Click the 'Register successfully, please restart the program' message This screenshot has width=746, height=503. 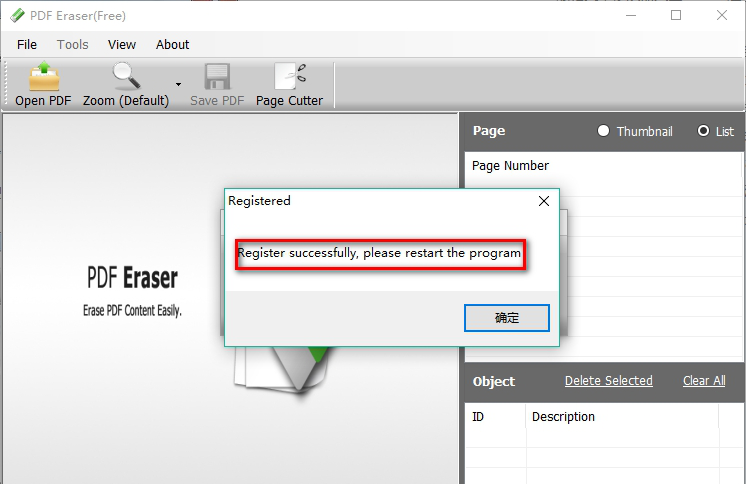click(379, 253)
